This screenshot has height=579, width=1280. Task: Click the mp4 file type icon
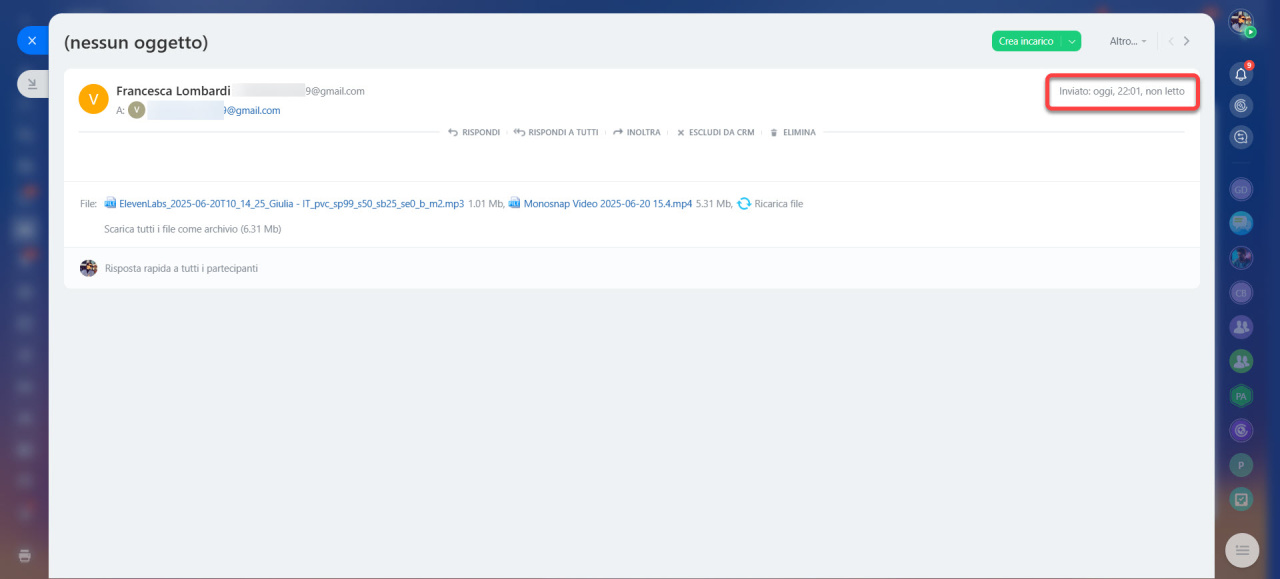[514, 204]
